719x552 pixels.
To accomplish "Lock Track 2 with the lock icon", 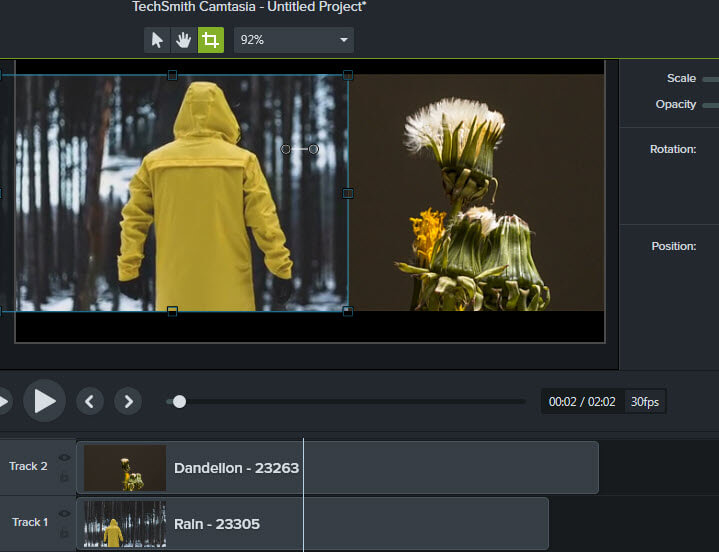I will [65, 477].
